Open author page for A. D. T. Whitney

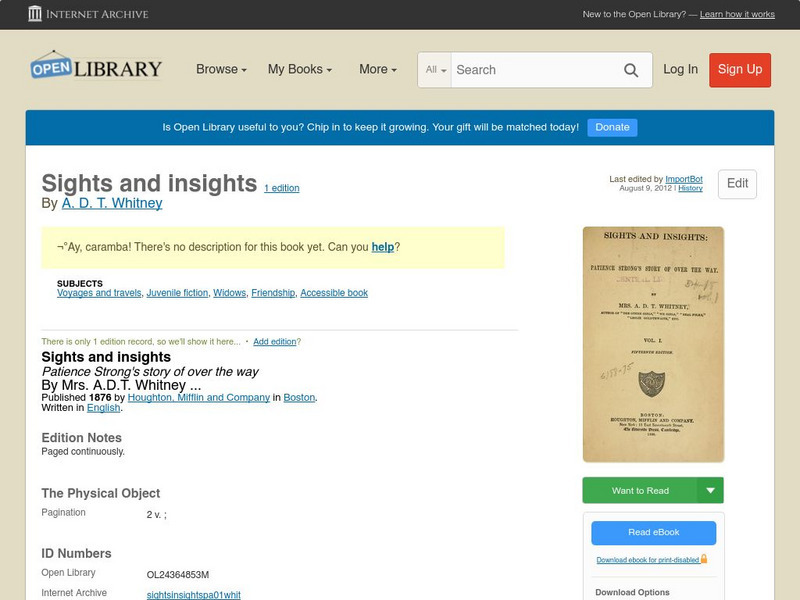[x=113, y=202]
